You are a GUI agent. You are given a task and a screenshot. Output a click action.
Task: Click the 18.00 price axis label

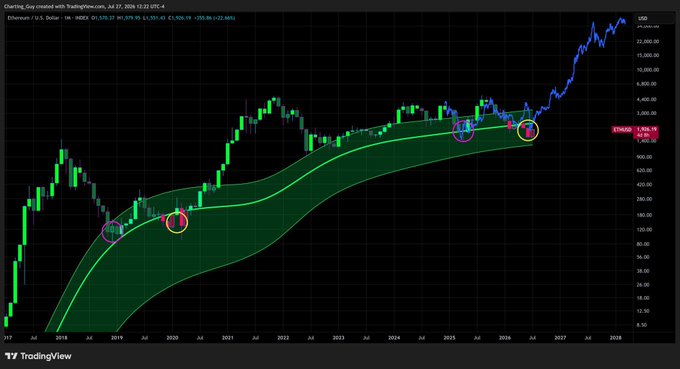[x=644, y=298]
